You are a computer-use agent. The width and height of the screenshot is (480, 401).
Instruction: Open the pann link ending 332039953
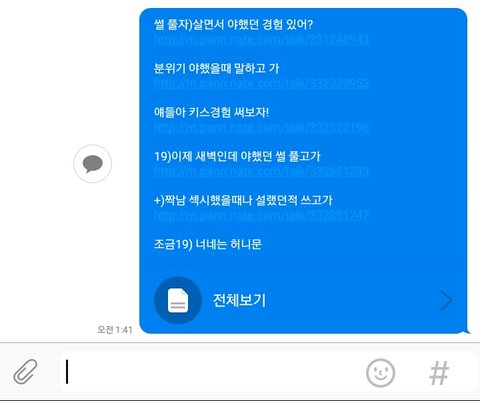click(262, 83)
